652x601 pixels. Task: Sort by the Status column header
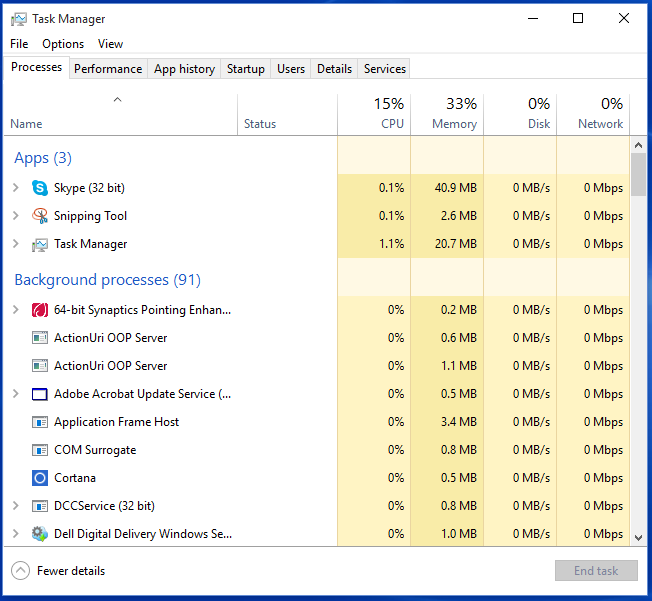287,115
